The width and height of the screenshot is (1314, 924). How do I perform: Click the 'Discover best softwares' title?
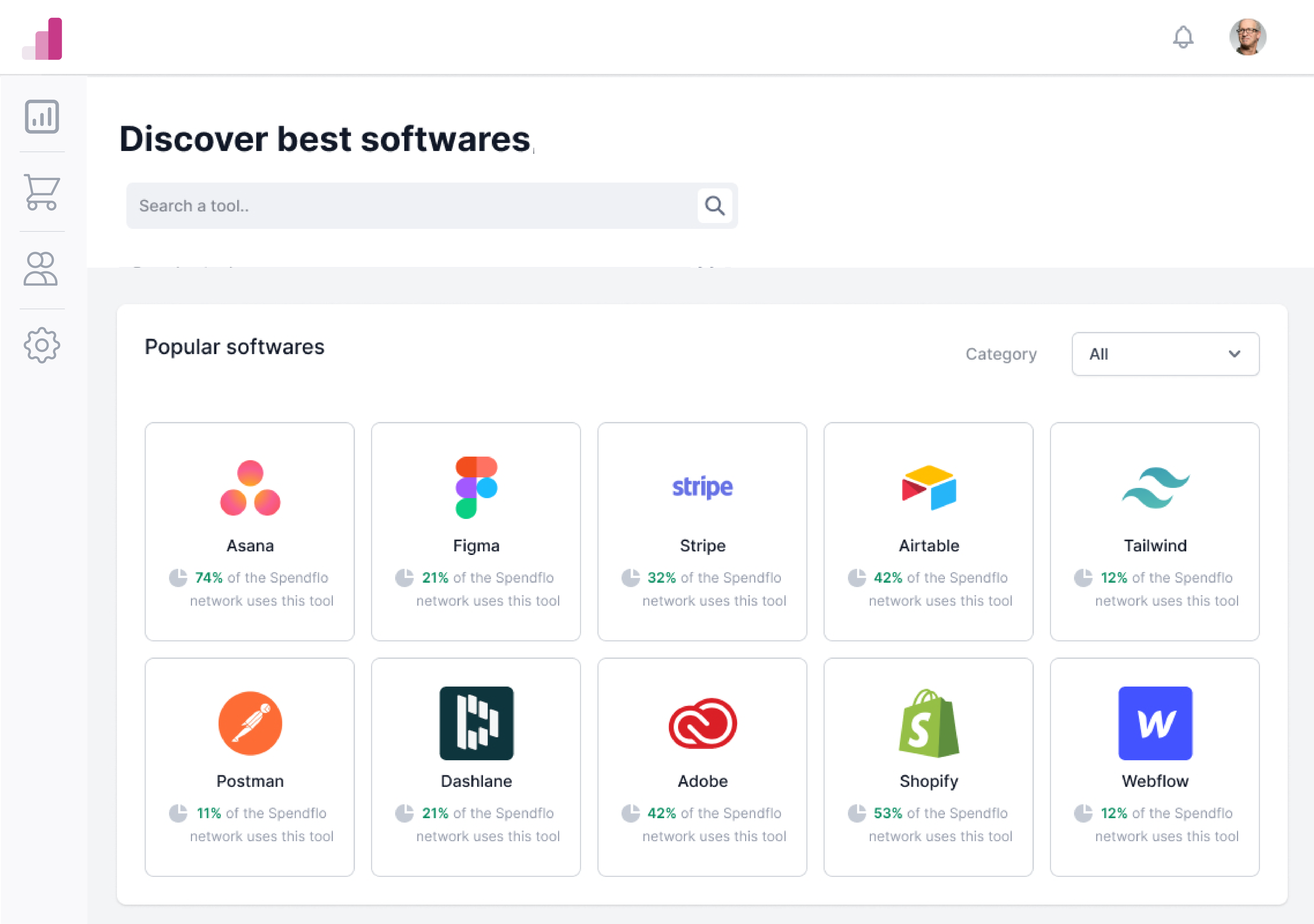pyautogui.click(x=325, y=139)
